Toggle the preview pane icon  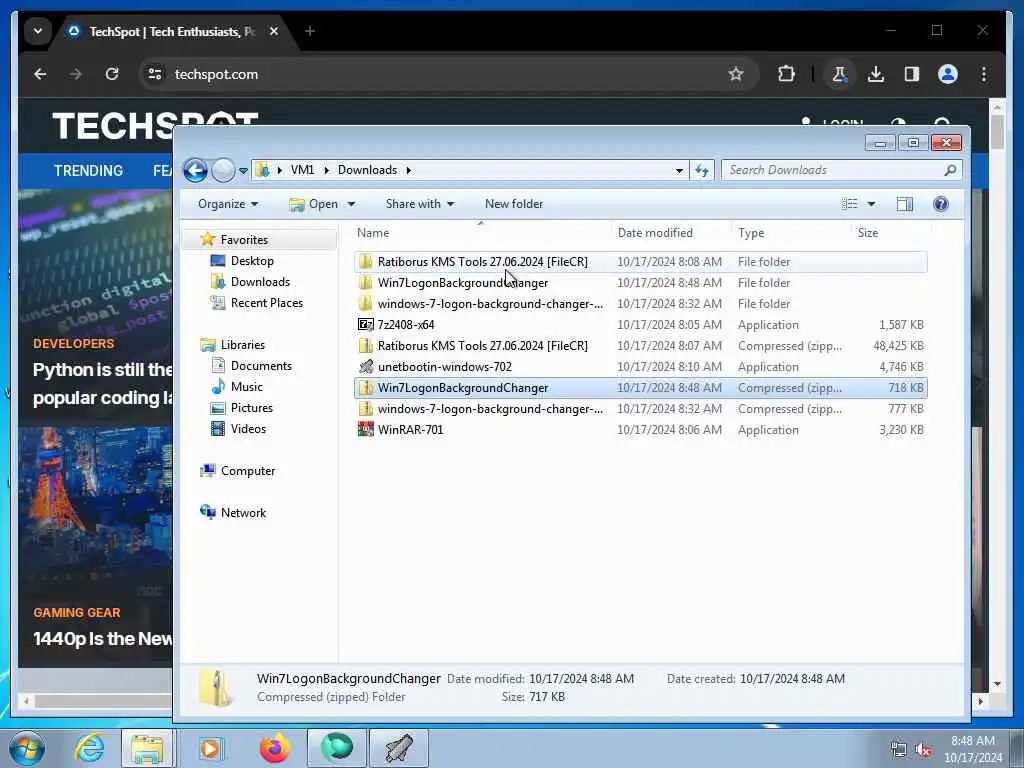(904, 204)
